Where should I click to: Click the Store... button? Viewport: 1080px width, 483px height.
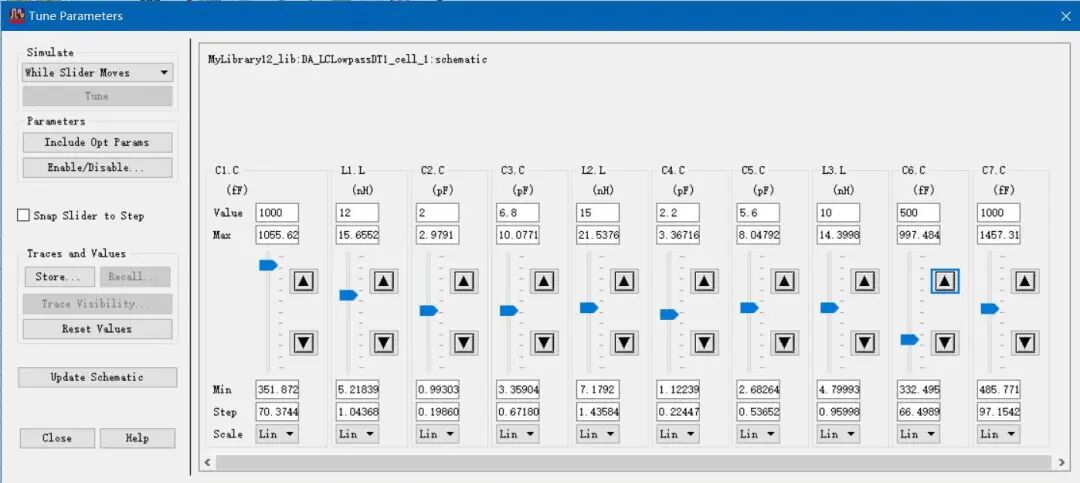[60, 277]
